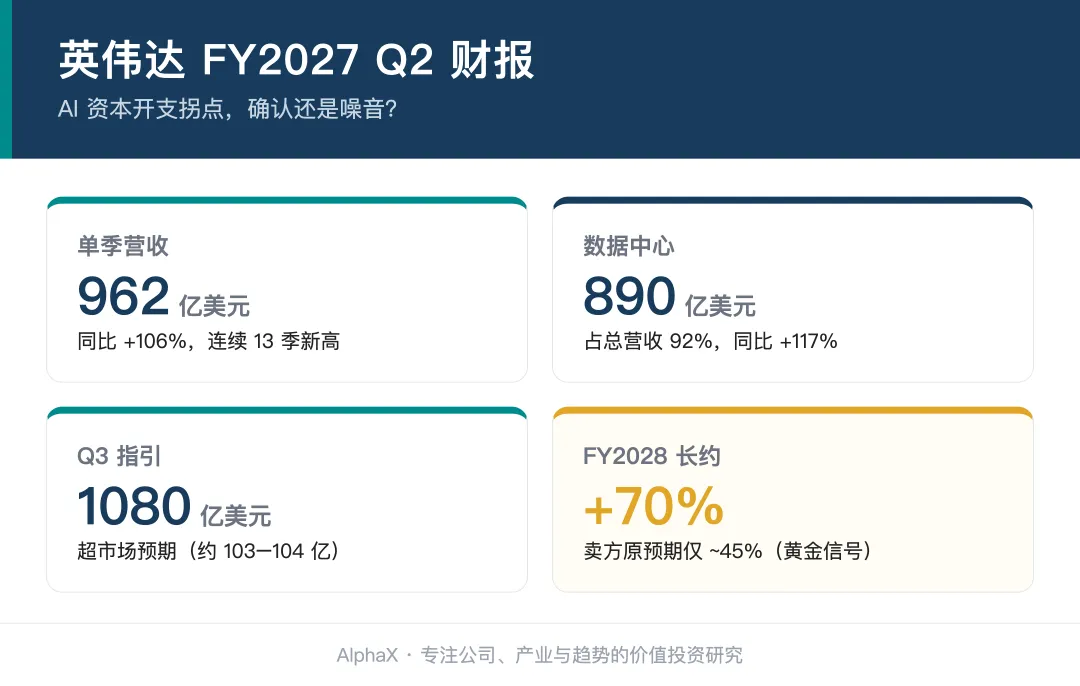This screenshot has width=1080, height=686.
Task: Select the 数据中心 card label
Action: click(x=629, y=246)
